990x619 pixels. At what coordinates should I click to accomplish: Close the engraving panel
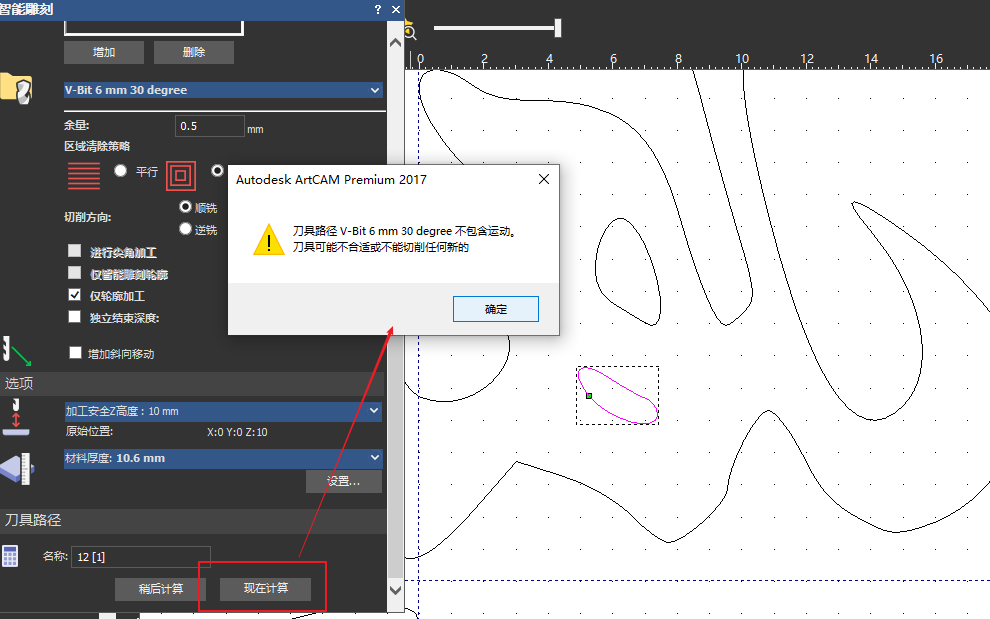(x=396, y=9)
